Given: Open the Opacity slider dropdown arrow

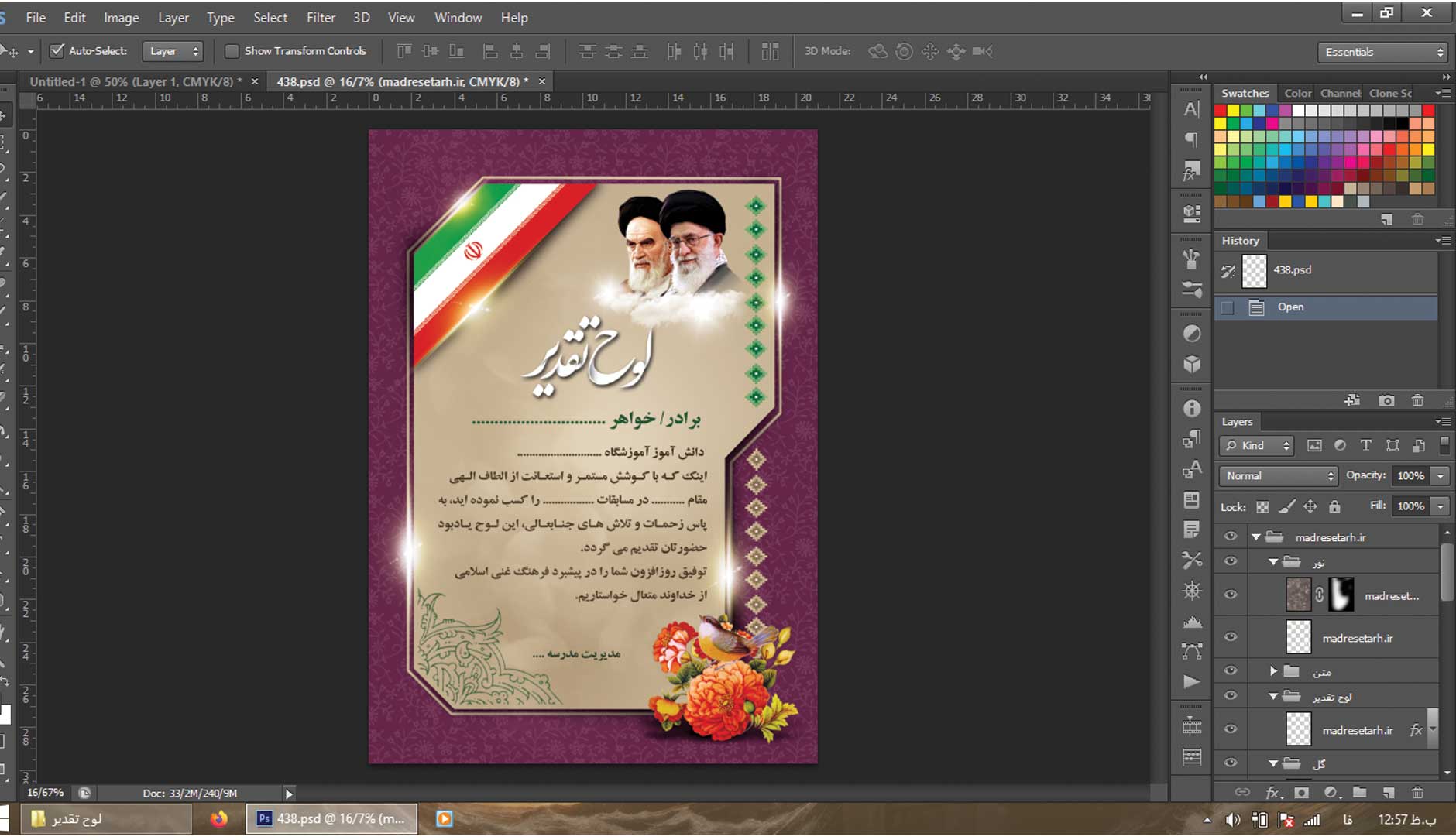Looking at the screenshot, I should (1441, 476).
